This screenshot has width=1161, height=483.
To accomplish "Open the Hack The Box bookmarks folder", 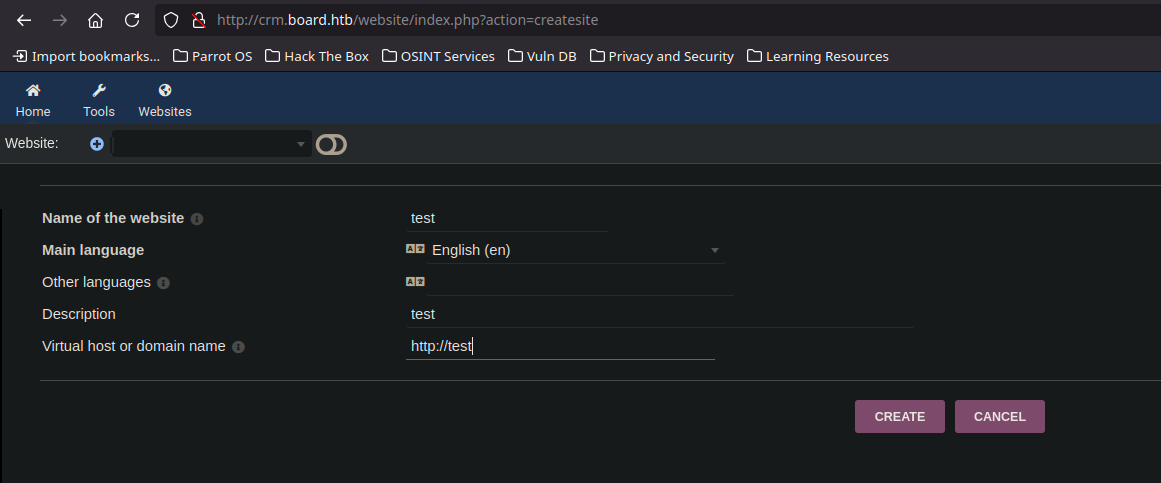I will (x=317, y=56).
